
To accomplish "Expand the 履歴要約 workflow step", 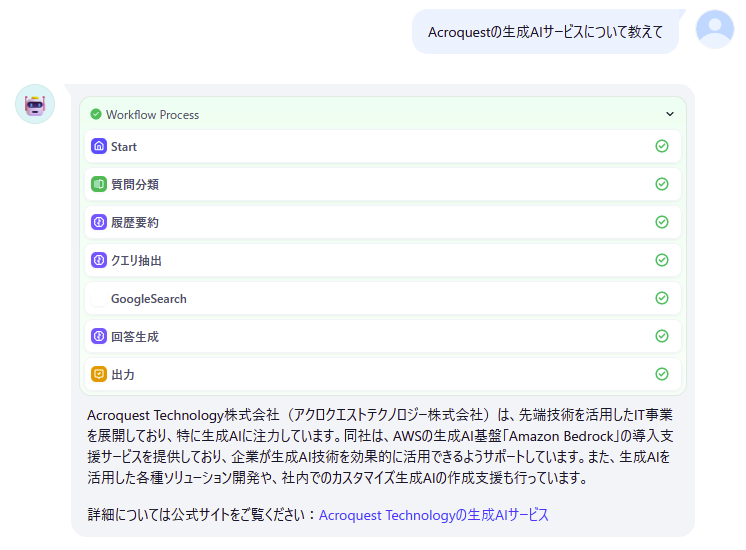I will (383, 222).
